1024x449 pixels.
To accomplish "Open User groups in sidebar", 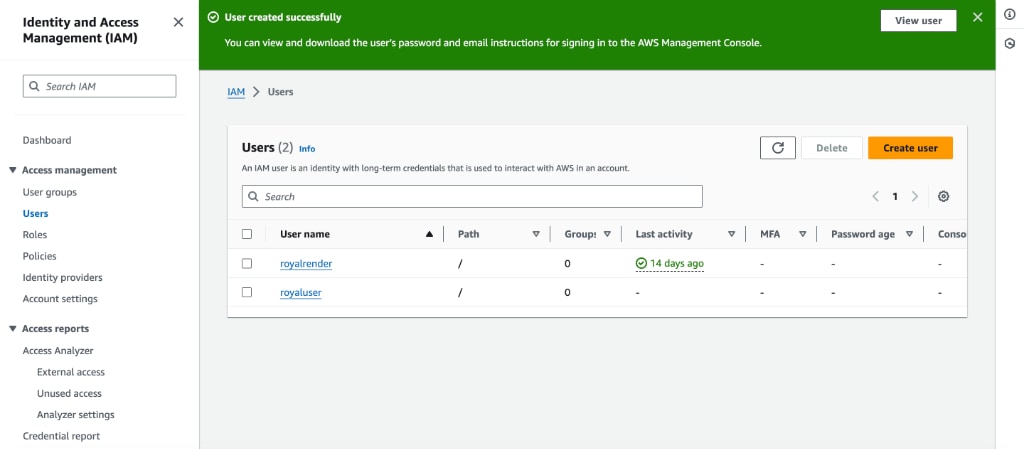I will 50,193.
